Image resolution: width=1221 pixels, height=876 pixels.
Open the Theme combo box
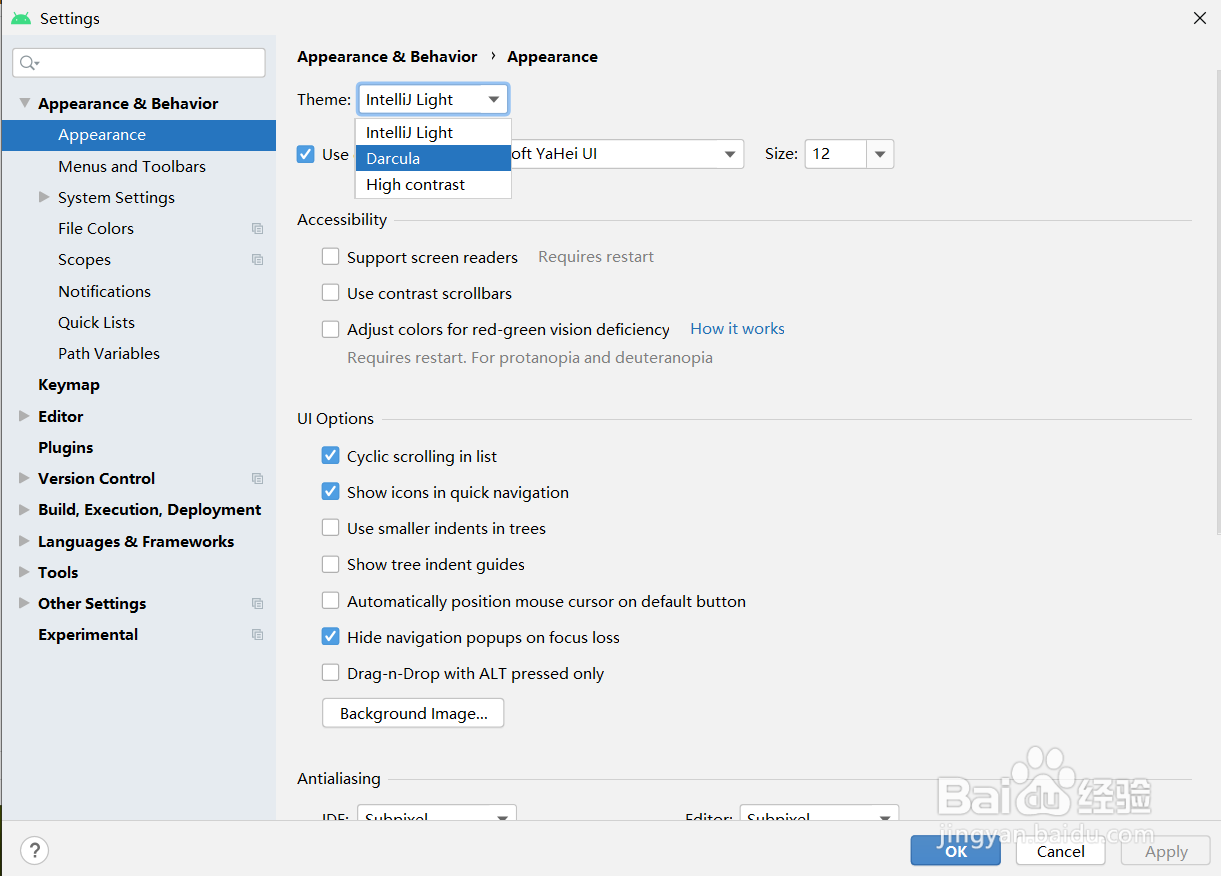coord(433,99)
